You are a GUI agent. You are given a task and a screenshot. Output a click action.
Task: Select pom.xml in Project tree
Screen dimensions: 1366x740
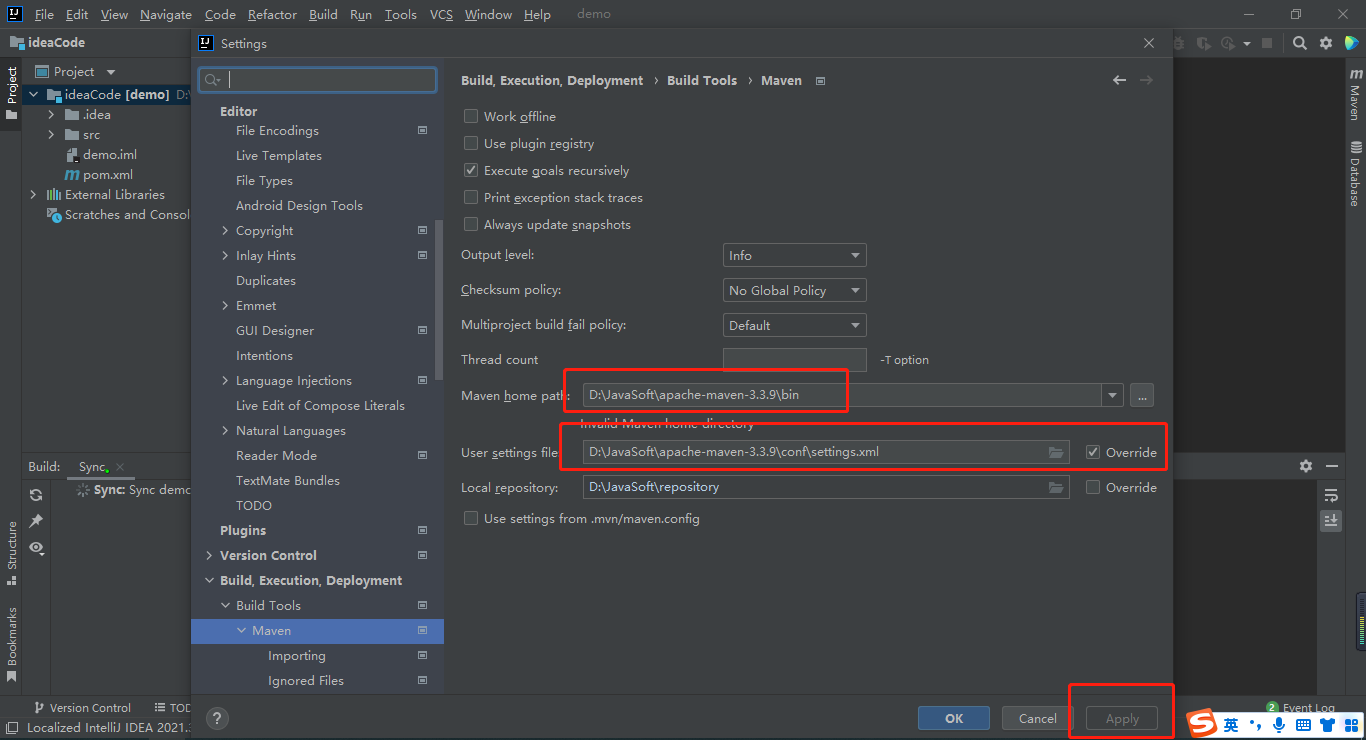coord(99,174)
